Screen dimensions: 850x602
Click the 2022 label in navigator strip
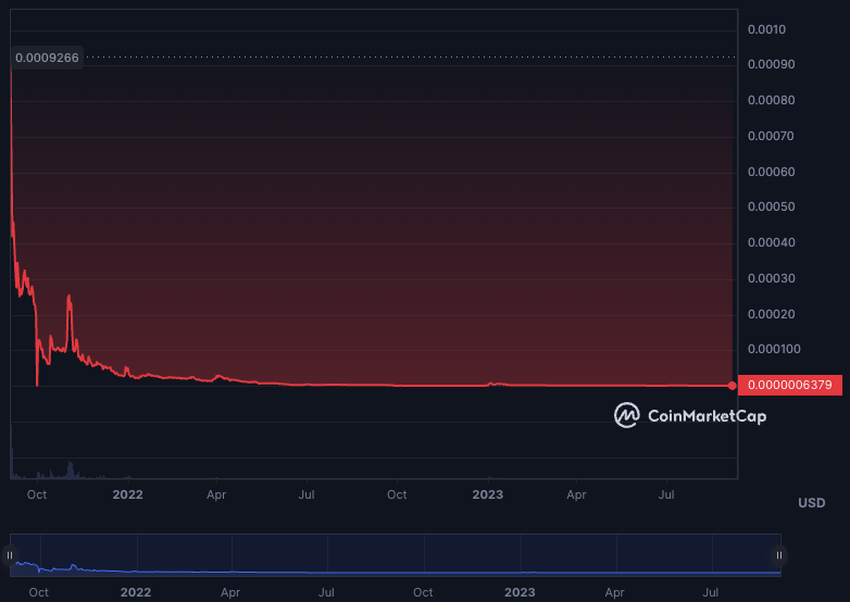136,593
